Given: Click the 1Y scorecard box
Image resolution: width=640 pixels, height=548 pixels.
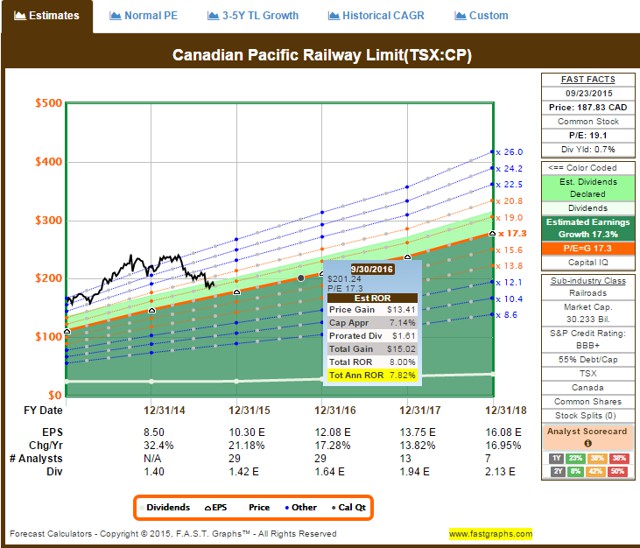Looking at the screenshot, I should pyautogui.click(x=557, y=458).
